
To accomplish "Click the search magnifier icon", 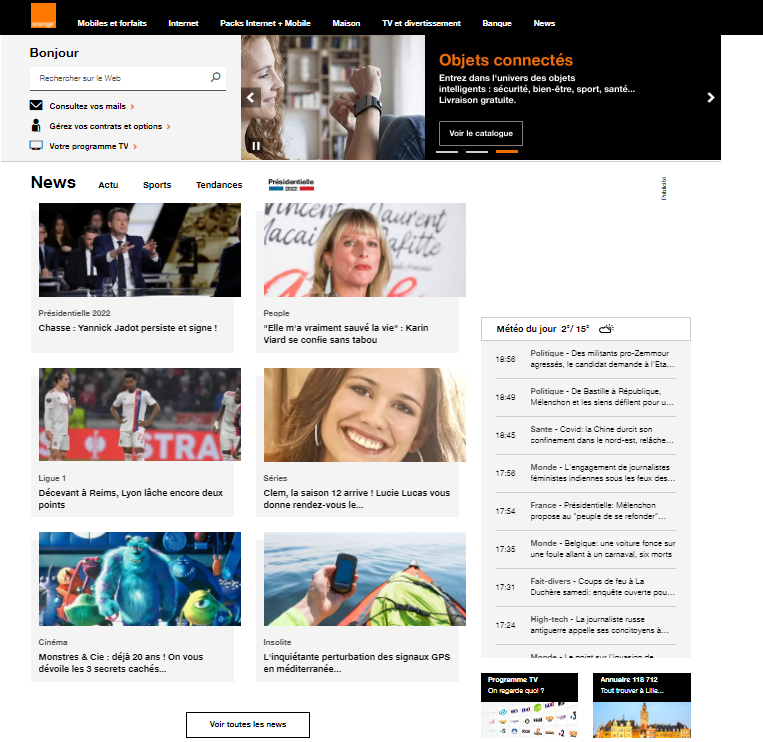I will 215,77.
